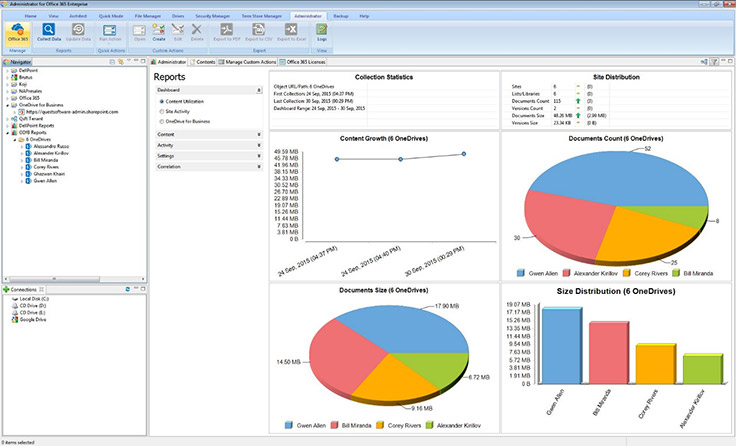Image resolution: width=736 pixels, height=446 pixels.
Task: Open the Help ribbon tab
Action: coord(364,16)
